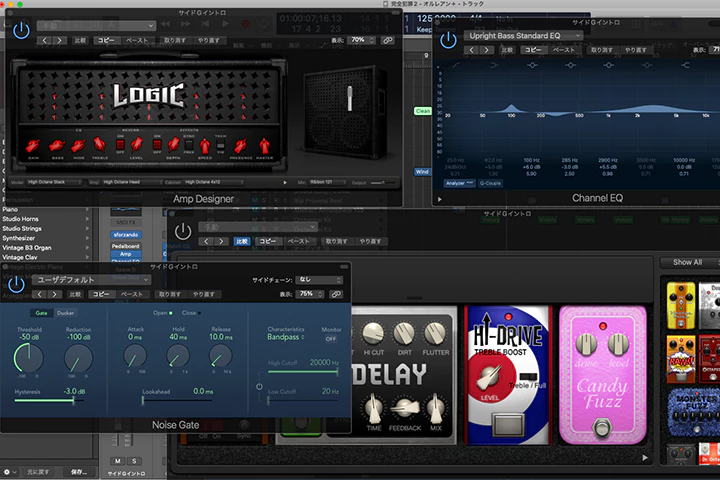Toggle the Analyzer button in Channel EQ
Image resolution: width=720 pixels, height=480 pixels.
(x=459, y=183)
